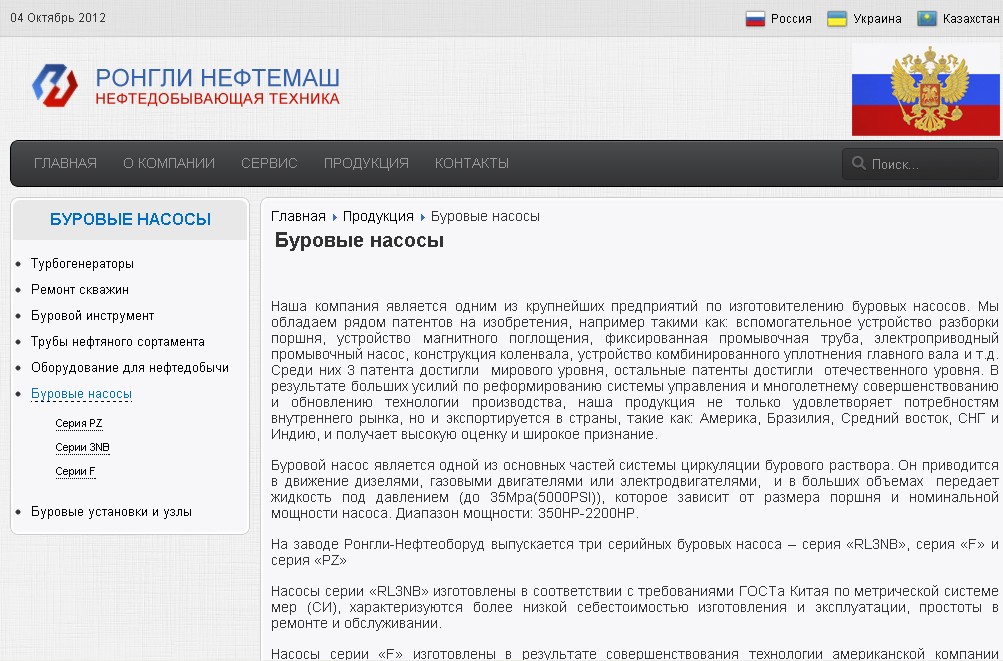
Task: Open the Серия PZ sublink
Action: point(79,423)
